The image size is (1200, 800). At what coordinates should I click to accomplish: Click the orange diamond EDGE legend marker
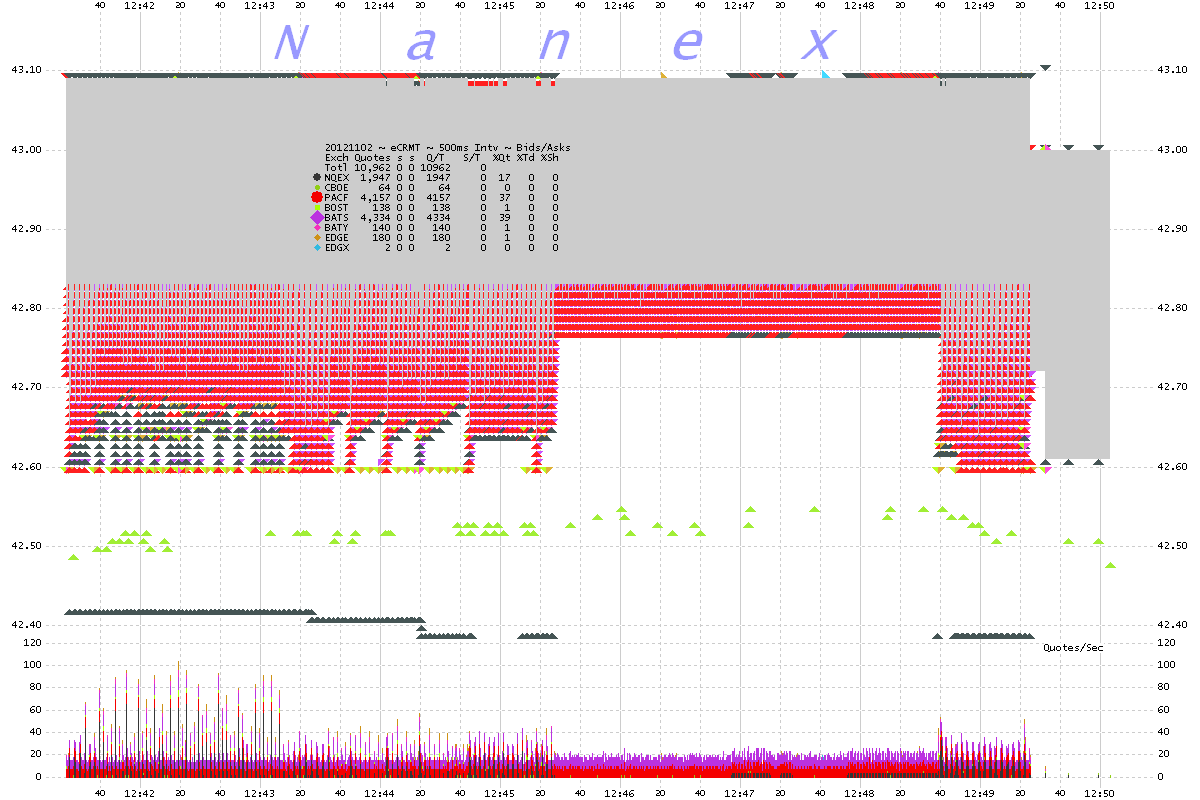(317, 237)
